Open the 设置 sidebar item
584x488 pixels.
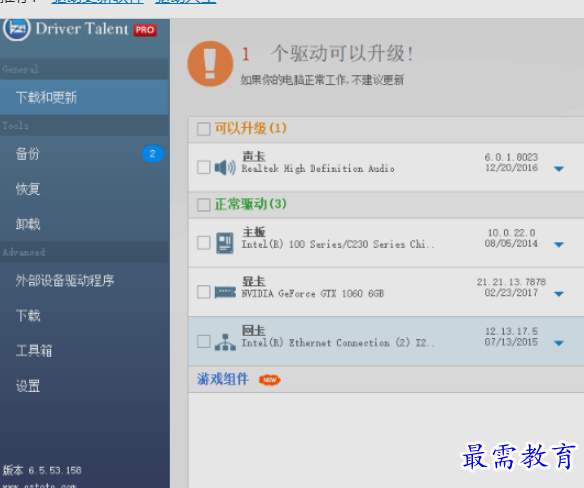tap(85, 386)
